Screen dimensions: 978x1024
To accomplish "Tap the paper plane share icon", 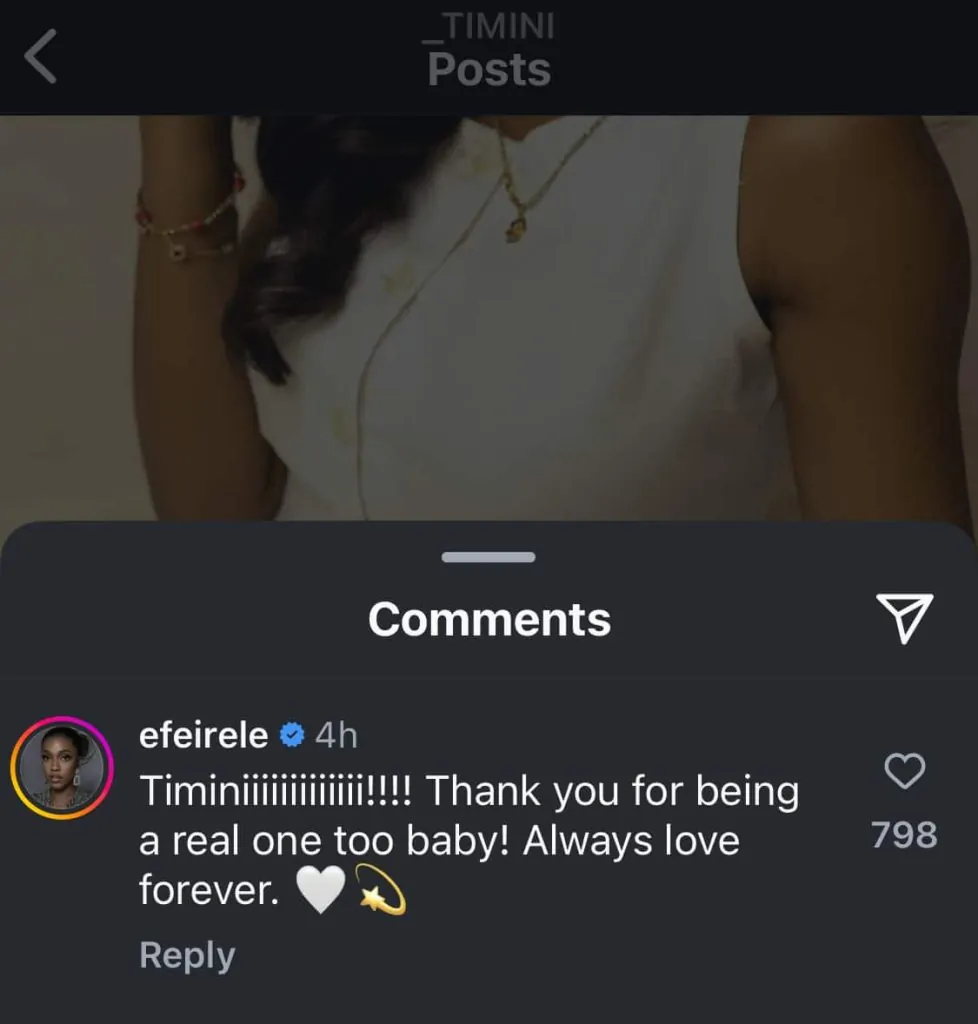I will (x=904, y=617).
